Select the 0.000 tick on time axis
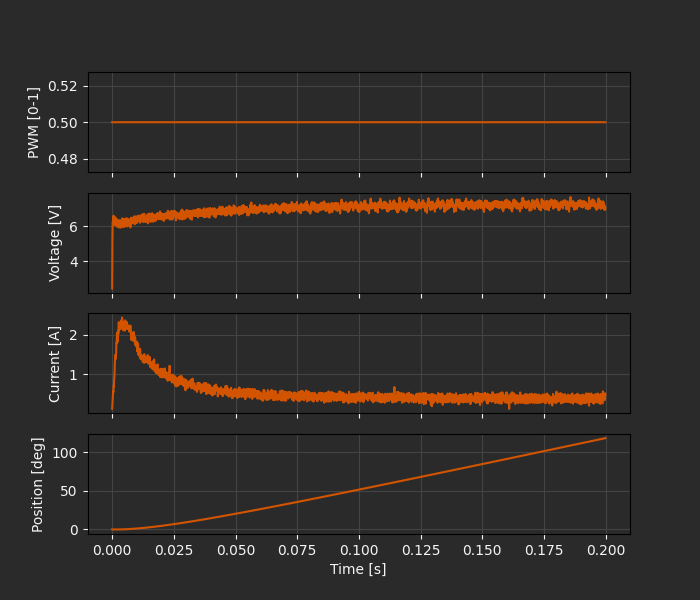The height and width of the screenshot is (600, 700). (x=112, y=549)
